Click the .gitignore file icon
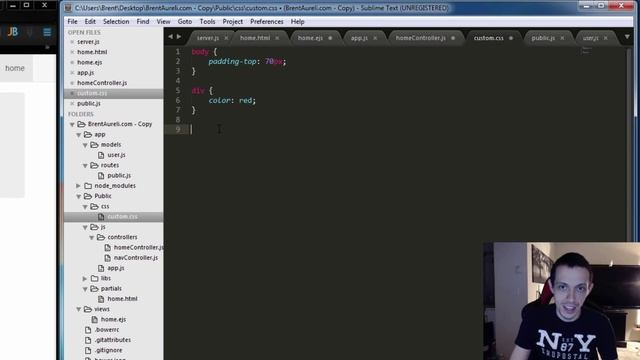This screenshot has height=360, width=640. pos(88,350)
